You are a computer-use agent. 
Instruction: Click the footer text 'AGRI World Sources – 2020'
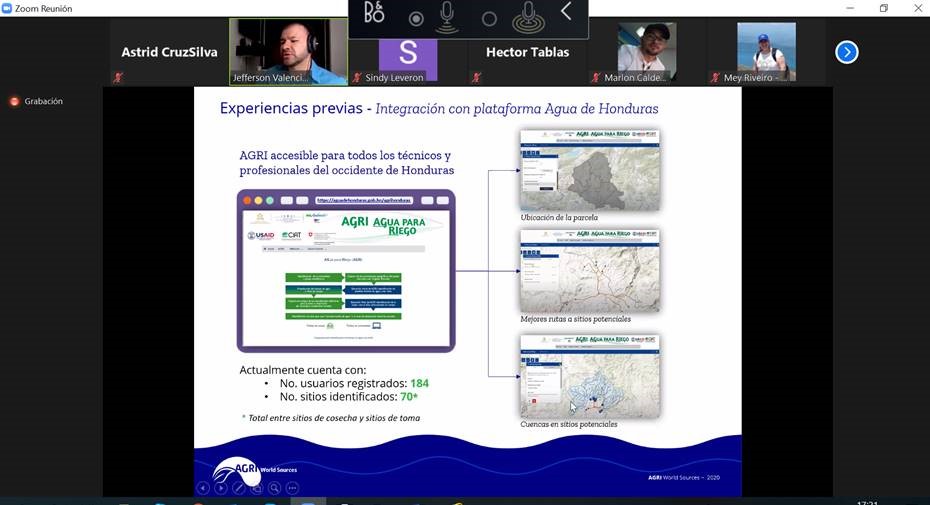tap(684, 477)
